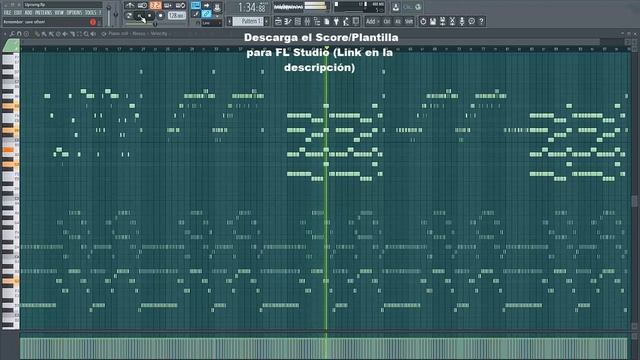Open the piano roll stamp menu
Image resolution: width=640 pixels, height=360 pixels.
(27, 34)
